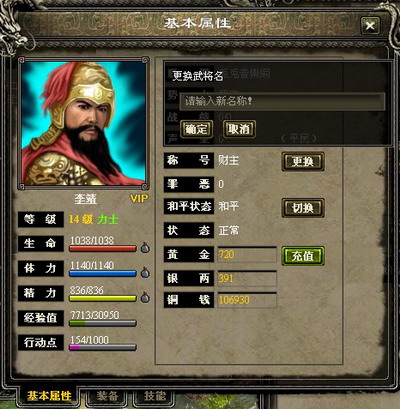Click the purple 行动点 progress bar
The image size is (400, 409).
tap(103, 347)
